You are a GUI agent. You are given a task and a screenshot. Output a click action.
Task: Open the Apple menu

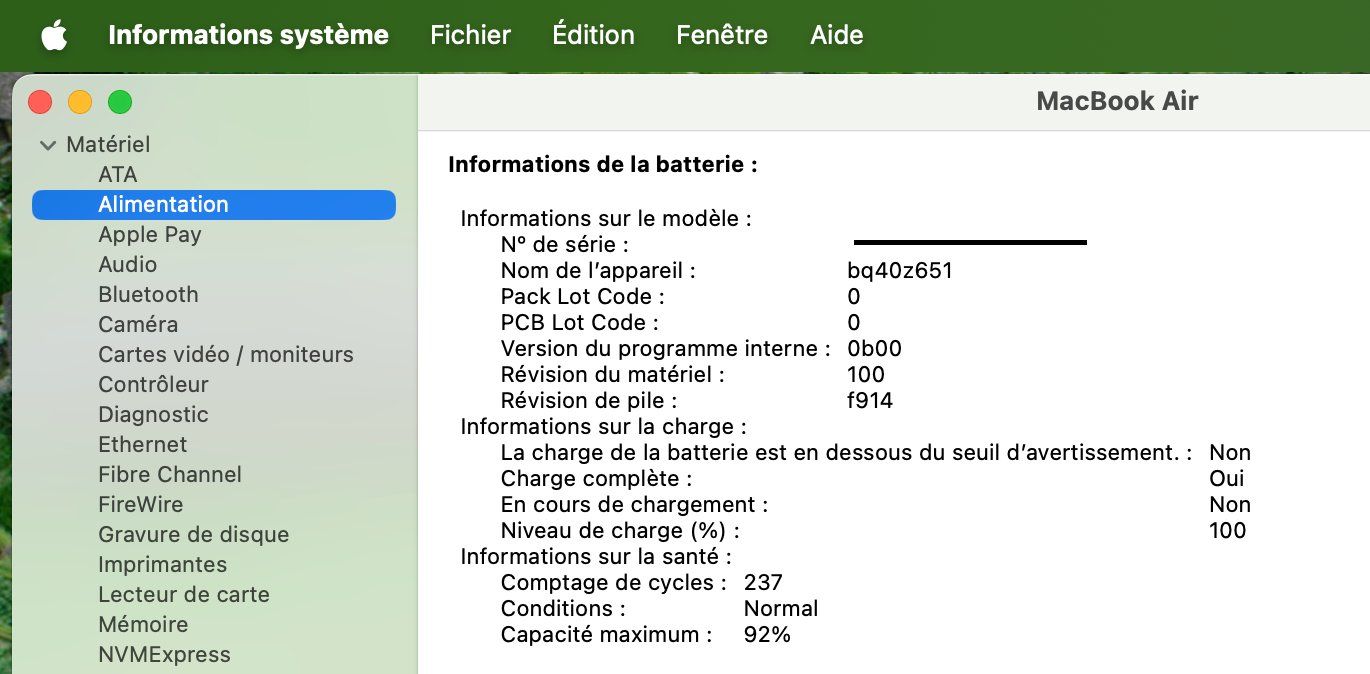click(54, 36)
